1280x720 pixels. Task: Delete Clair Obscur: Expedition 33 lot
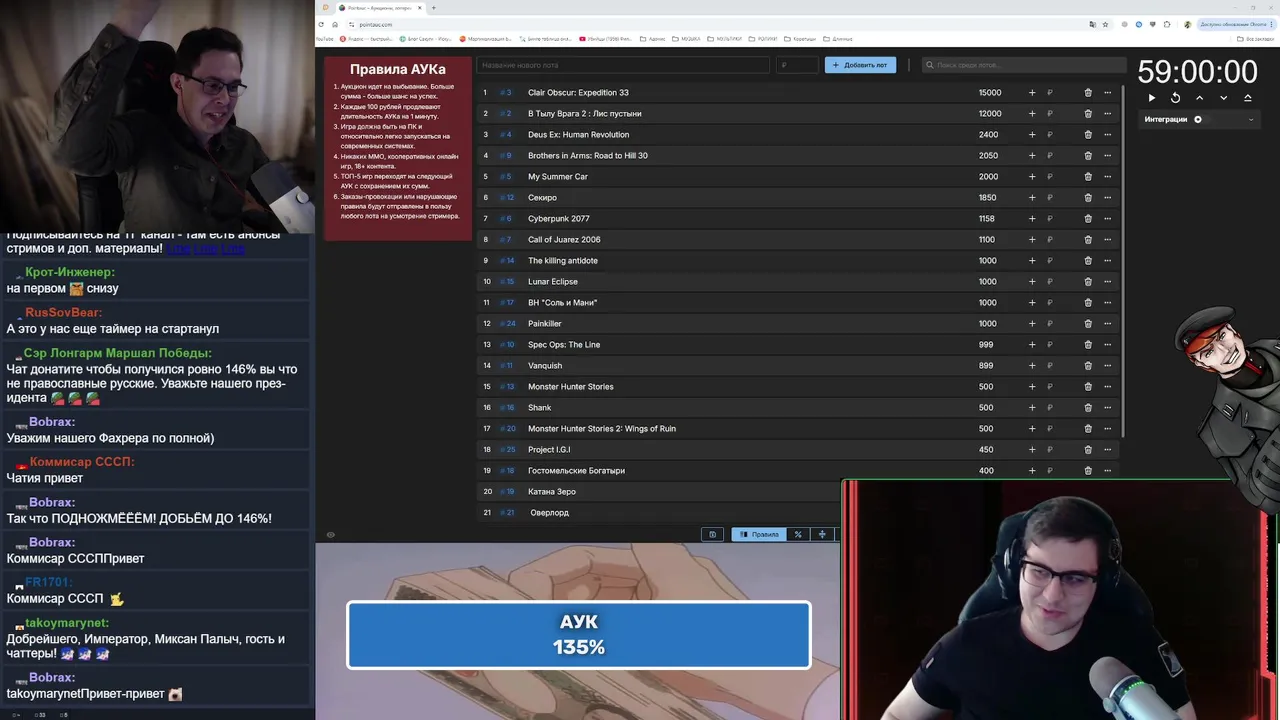point(1088,93)
